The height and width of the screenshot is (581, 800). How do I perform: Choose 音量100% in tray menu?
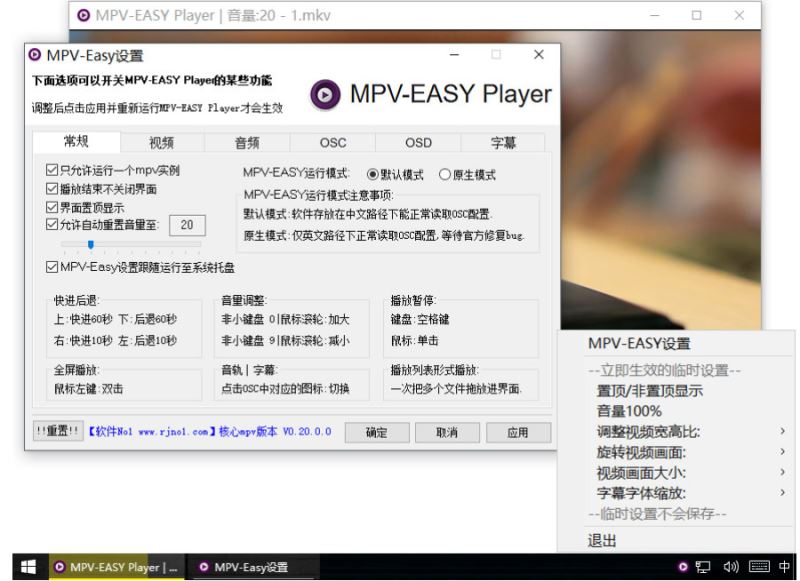629,411
